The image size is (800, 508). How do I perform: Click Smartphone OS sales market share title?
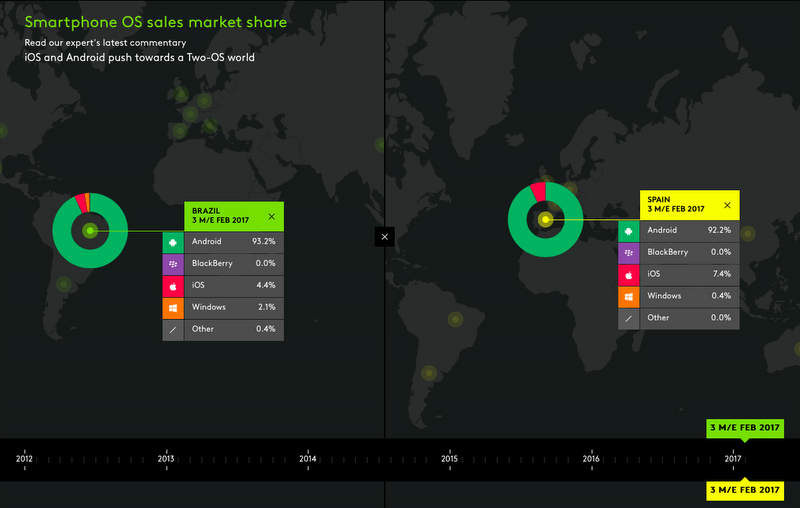click(156, 22)
